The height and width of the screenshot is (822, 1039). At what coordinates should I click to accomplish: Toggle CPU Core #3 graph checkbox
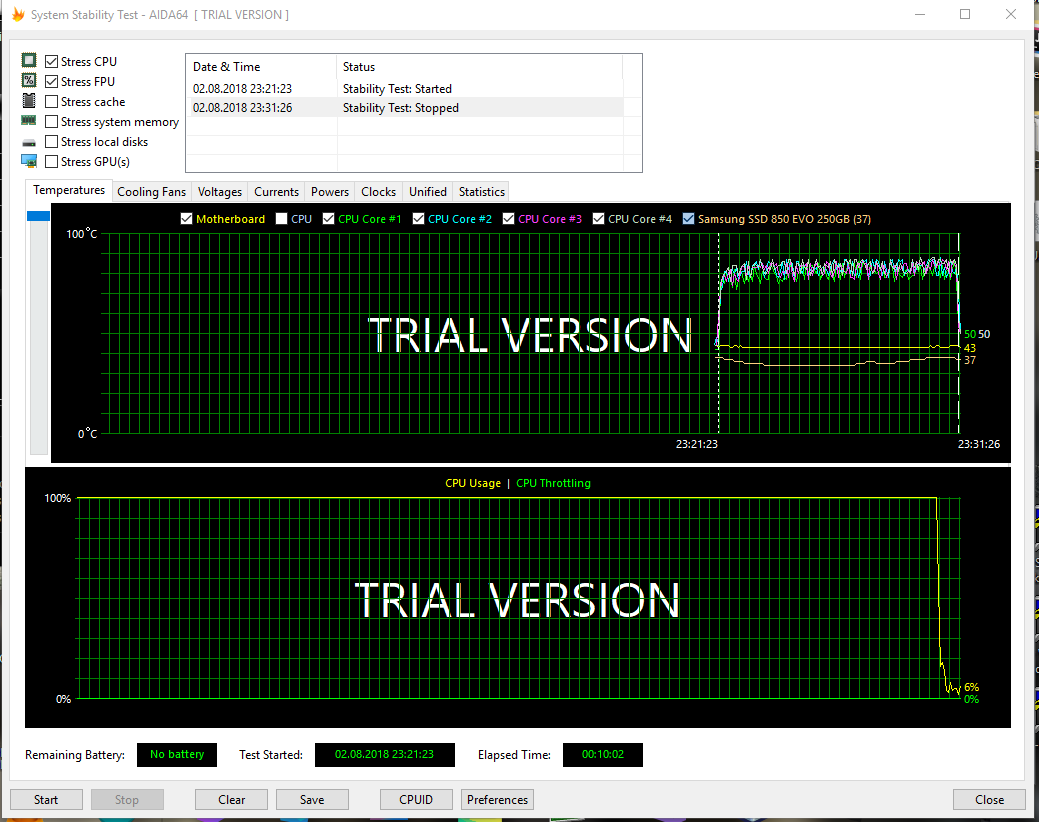point(508,219)
